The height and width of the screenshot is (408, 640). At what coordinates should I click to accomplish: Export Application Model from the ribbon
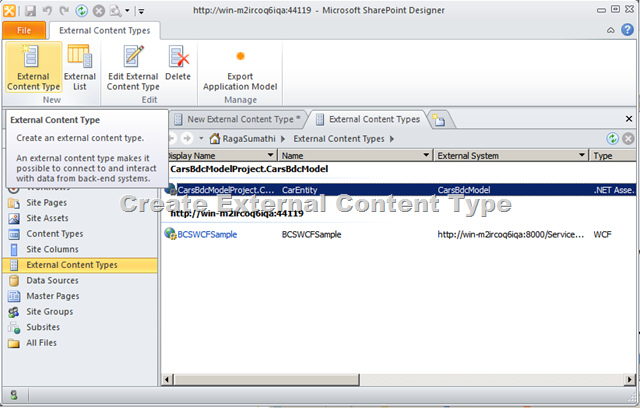(240, 68)
